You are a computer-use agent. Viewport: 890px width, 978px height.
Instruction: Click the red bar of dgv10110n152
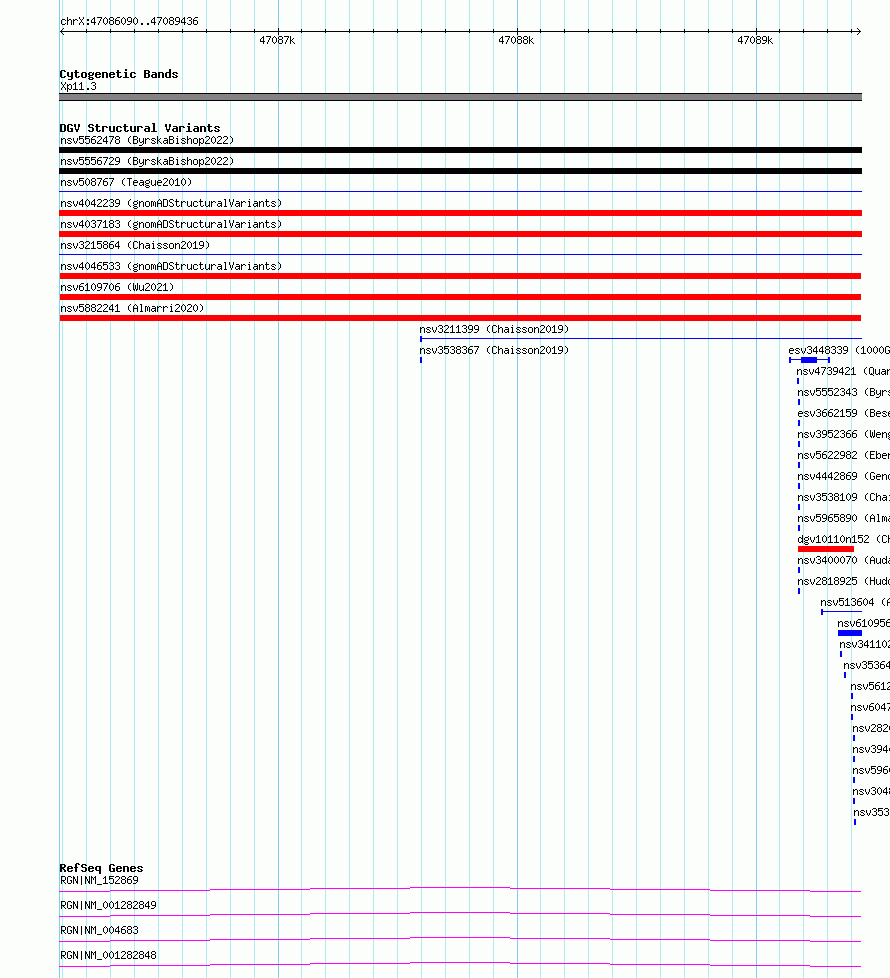pyautogui.click(x=826, y=549)
